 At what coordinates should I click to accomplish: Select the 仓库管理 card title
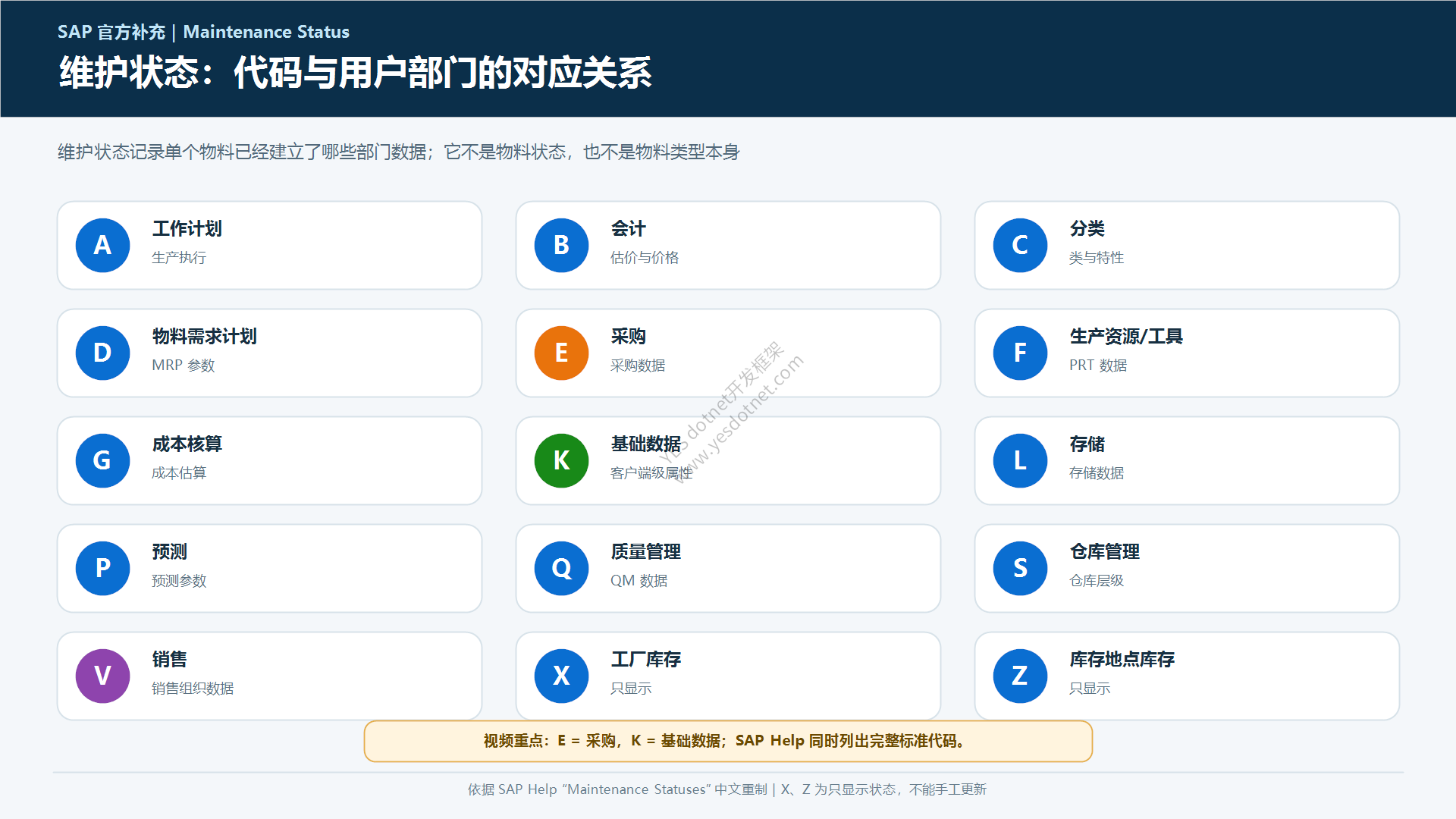(x=1104, y=551)
